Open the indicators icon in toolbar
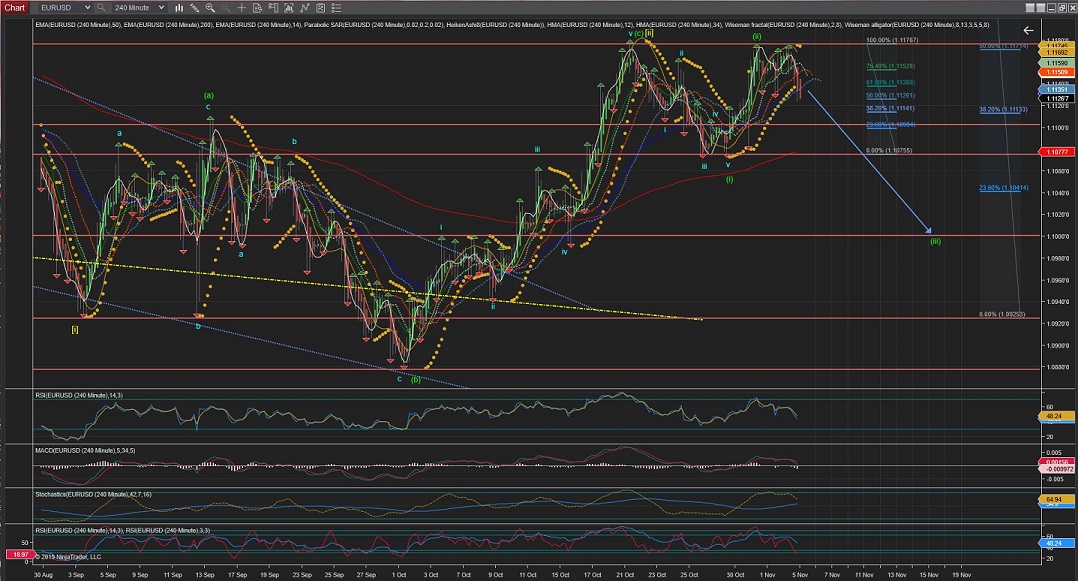 coord(301,7)
